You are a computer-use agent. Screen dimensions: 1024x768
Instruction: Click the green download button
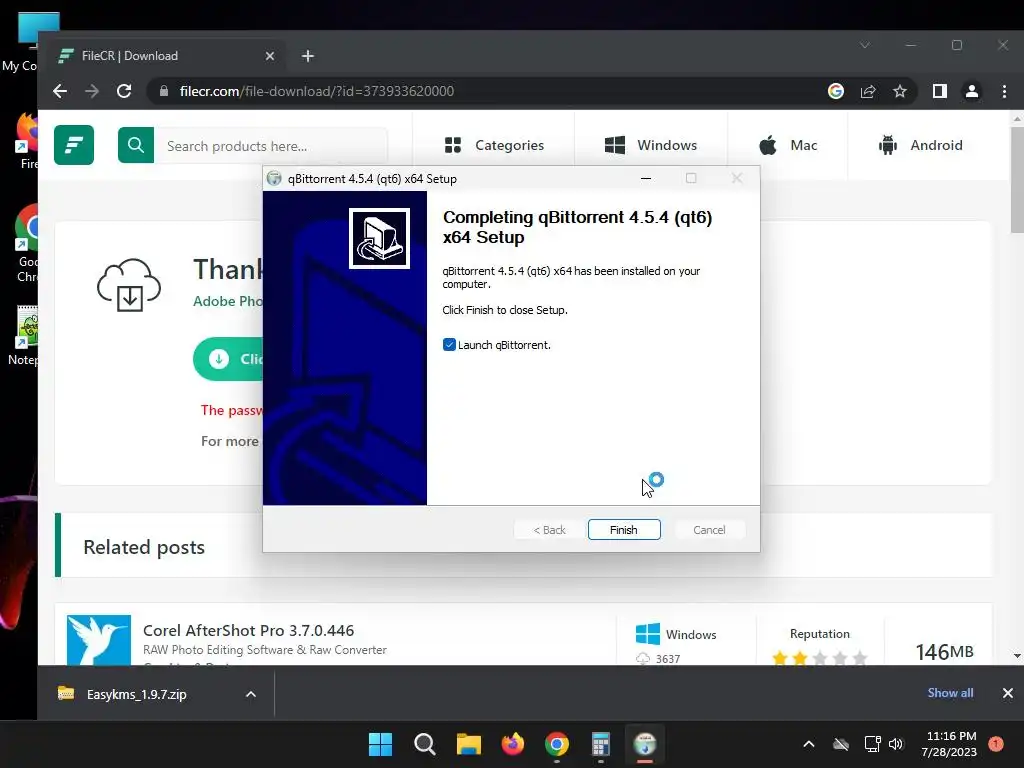(x=229, y=359)
